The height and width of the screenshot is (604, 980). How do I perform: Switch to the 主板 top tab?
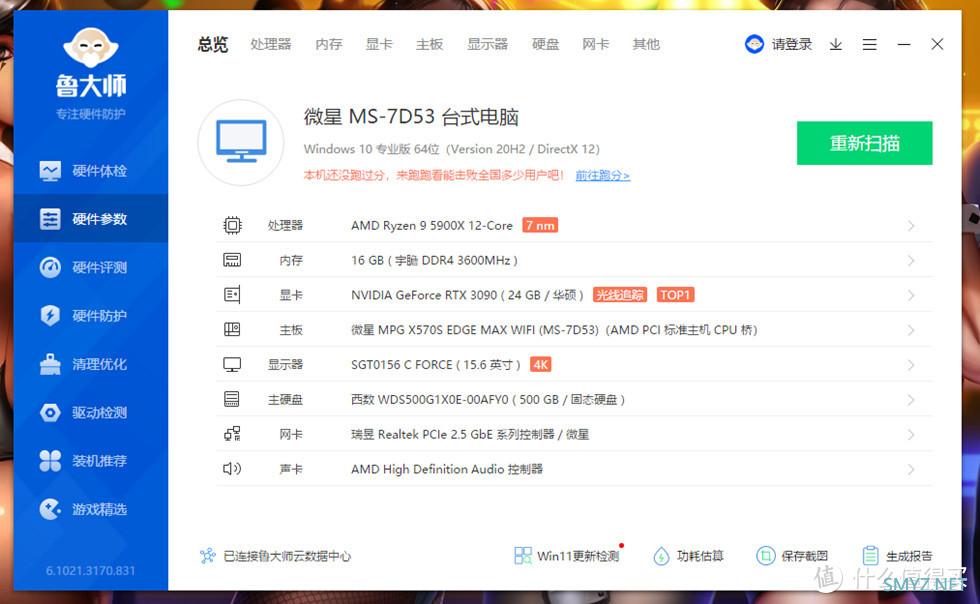coord(429,44)
